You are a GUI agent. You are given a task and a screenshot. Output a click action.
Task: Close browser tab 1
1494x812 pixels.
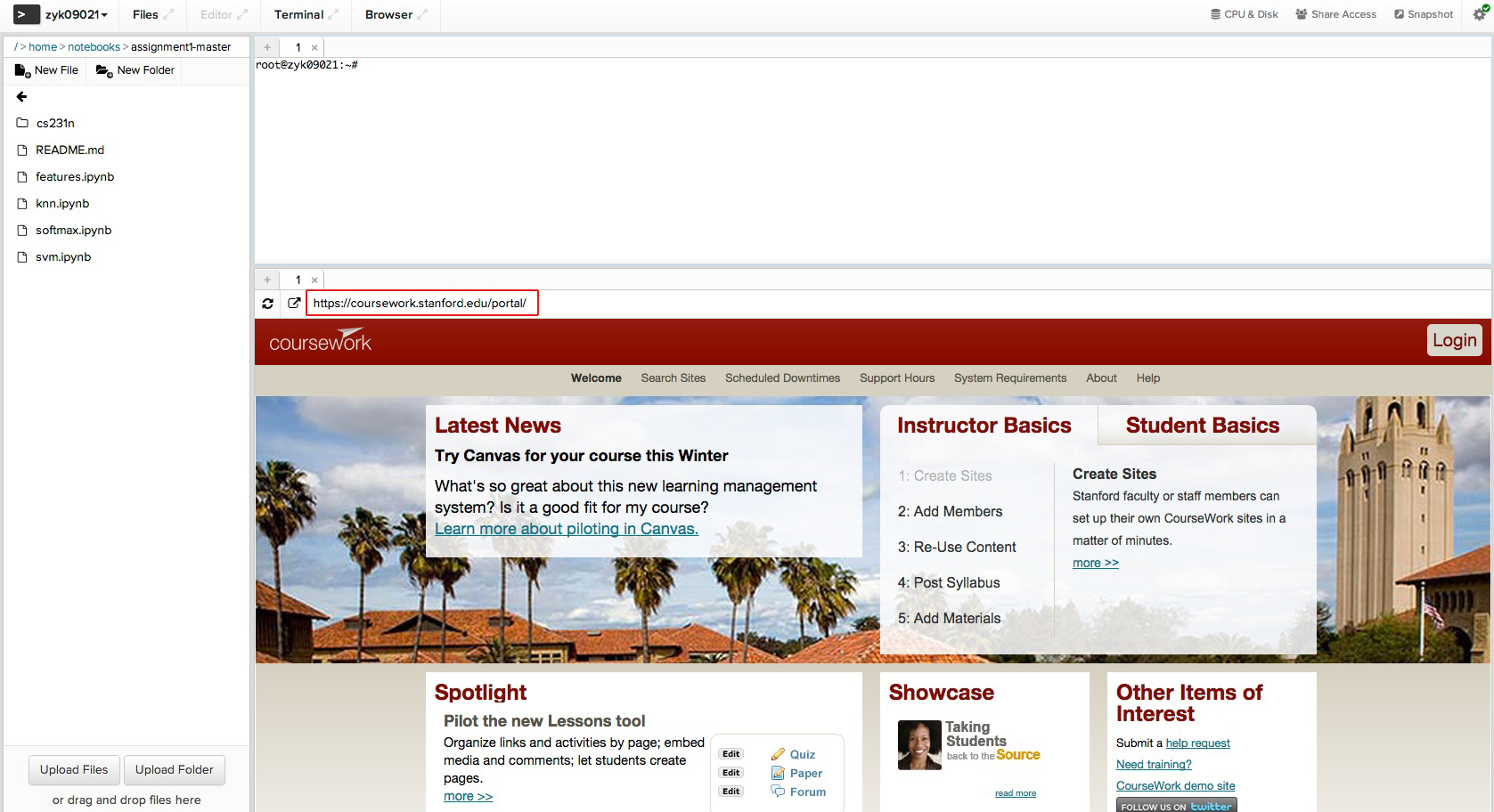tap(314, 280)
